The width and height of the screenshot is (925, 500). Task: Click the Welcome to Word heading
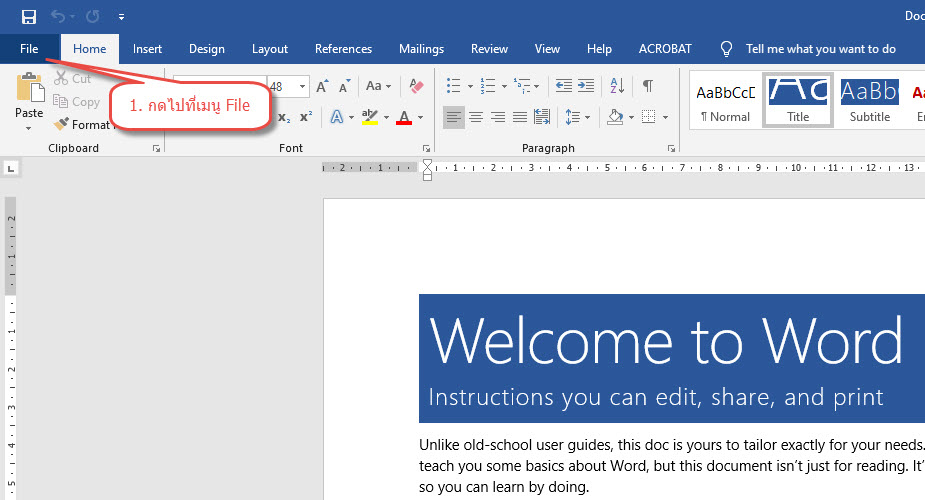point(665,340)
